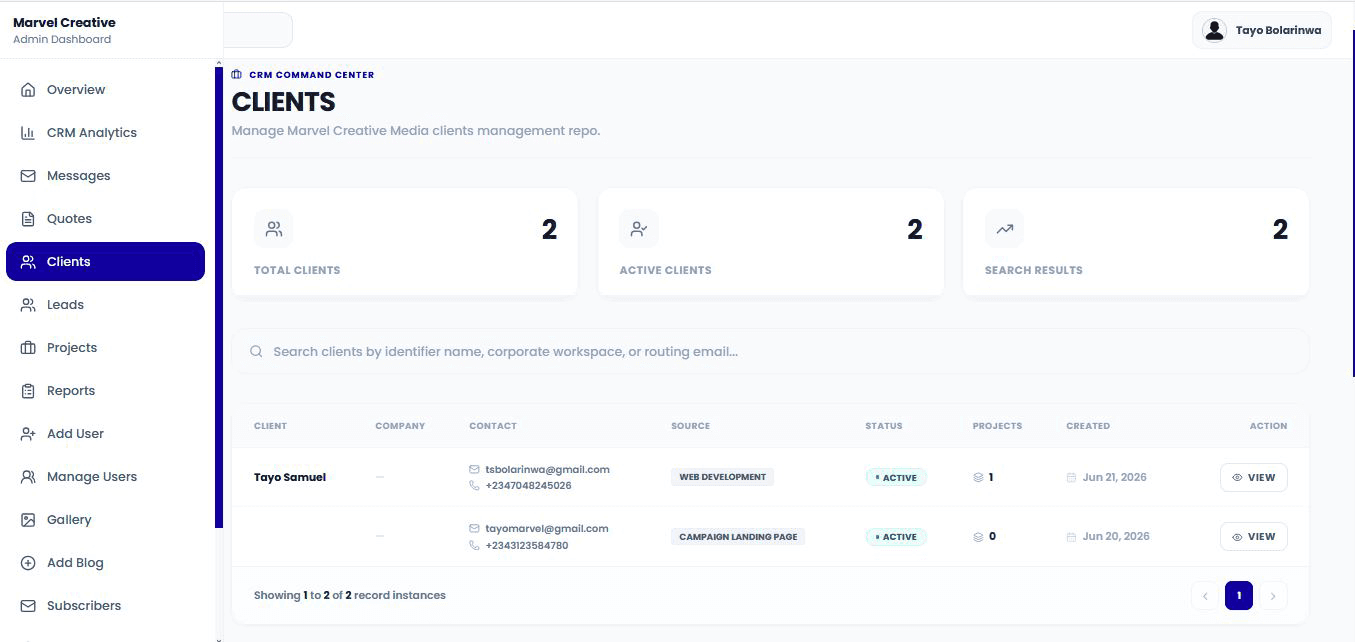Navigate to Projects page
Viewport: 1355px width, 642px height.
point(105,348)
